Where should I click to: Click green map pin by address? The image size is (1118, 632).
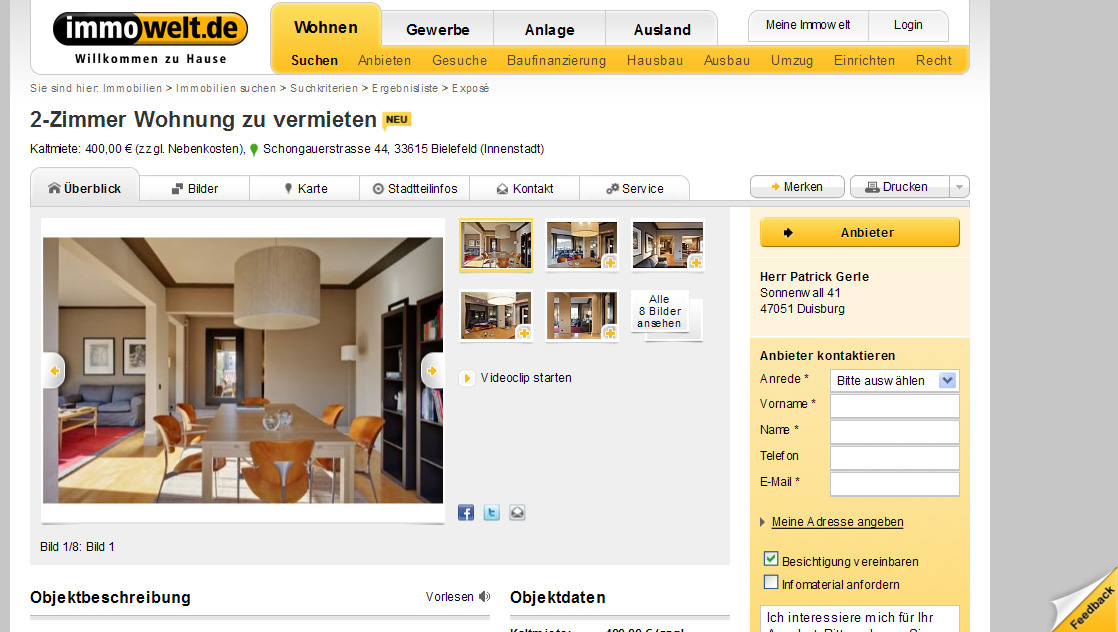pyautogui.click(x=254, y=150)
